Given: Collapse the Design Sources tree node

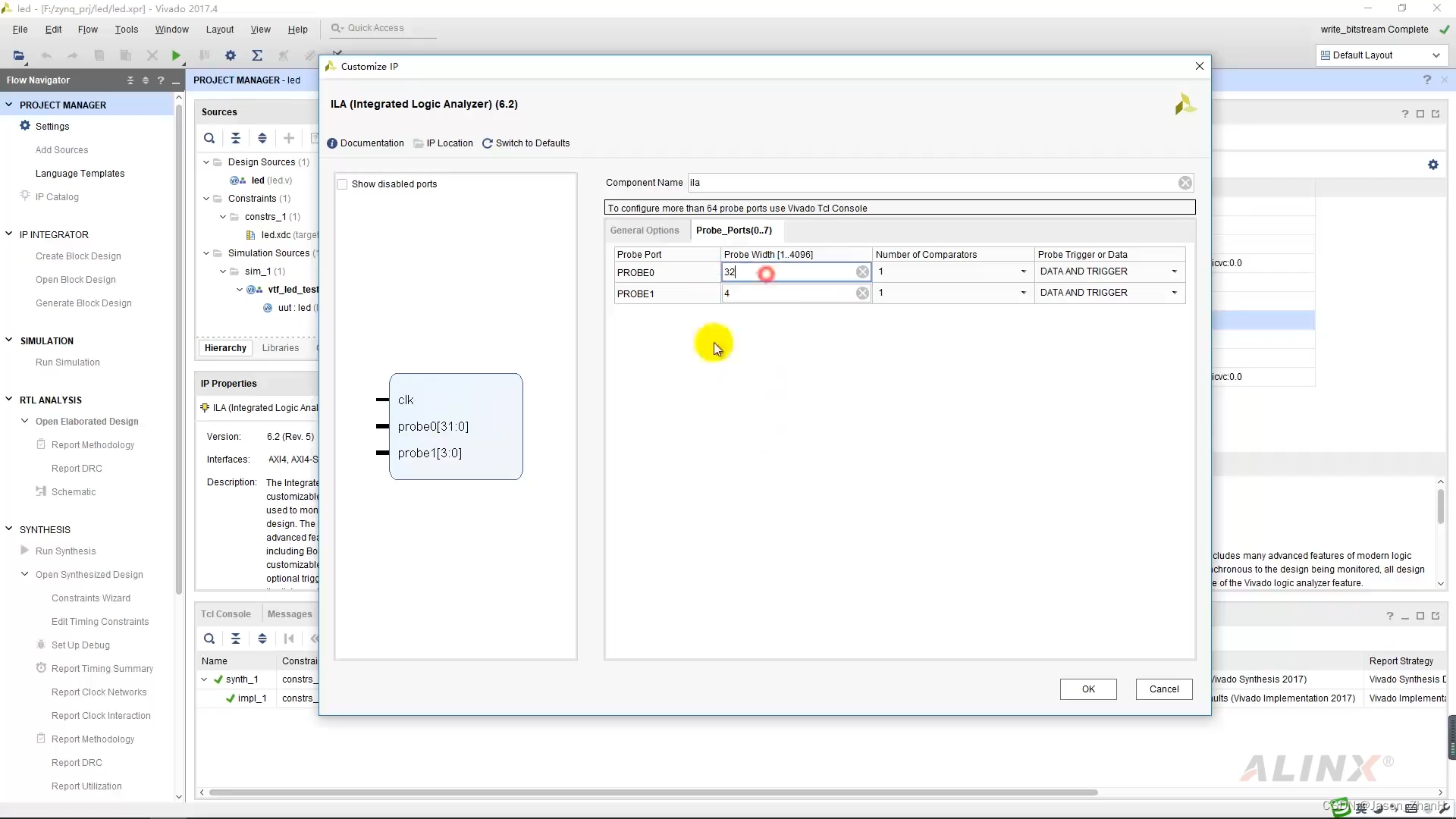Looking at the screenshot, I should (x=206, y=162).
